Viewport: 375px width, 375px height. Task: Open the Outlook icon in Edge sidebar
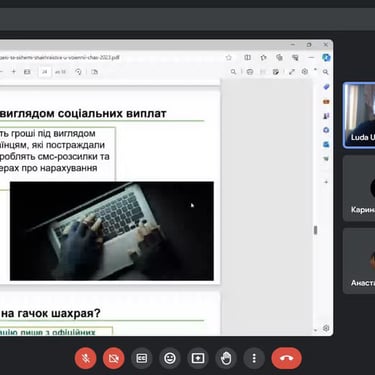click(326, 144)
